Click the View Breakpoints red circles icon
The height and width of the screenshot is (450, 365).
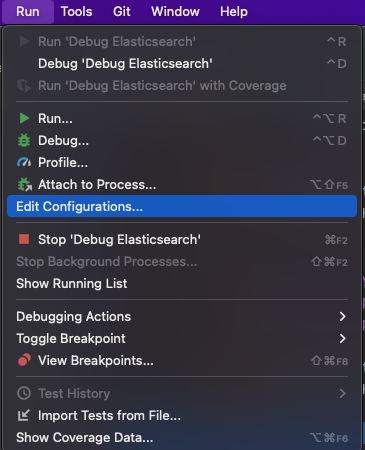click(24, 360)
